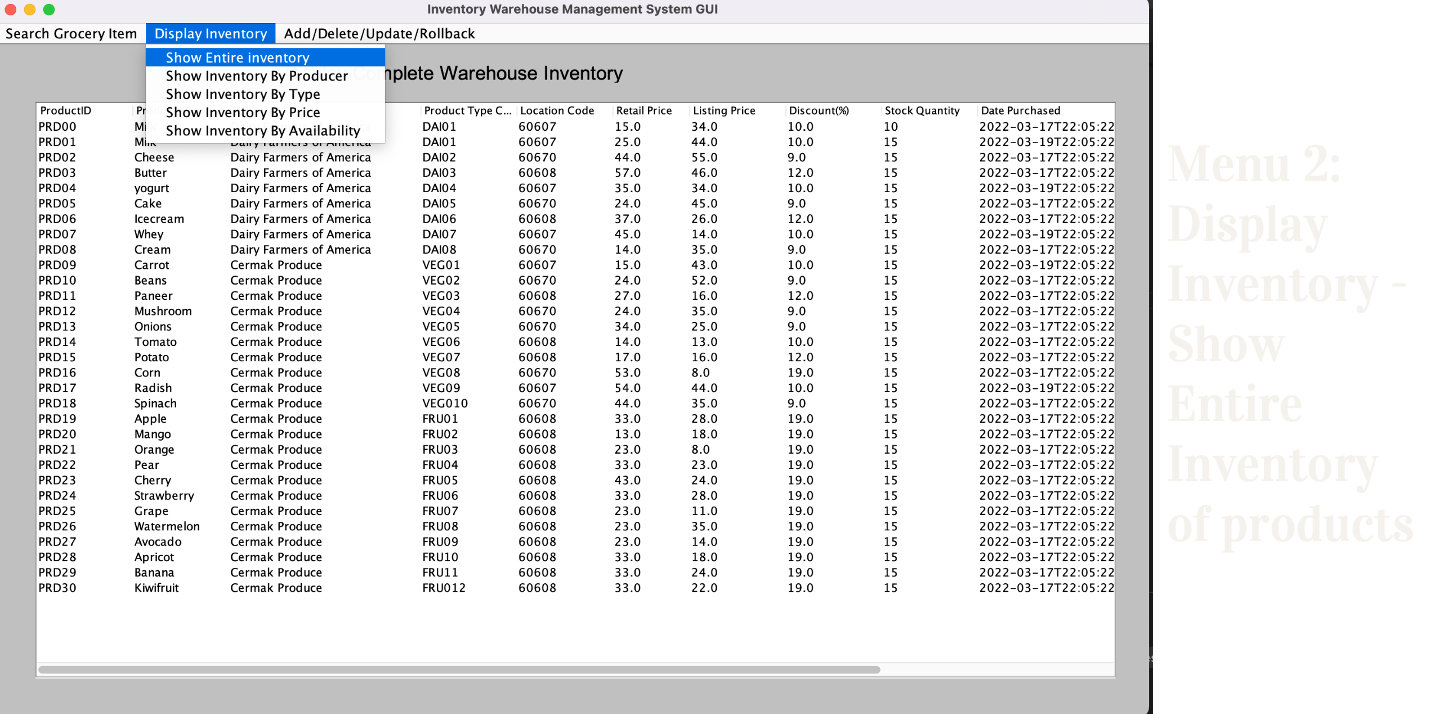The height and width of the screenshot is (714, 1446).
Task: Click the ProductID column header
Action: point(84,111)
